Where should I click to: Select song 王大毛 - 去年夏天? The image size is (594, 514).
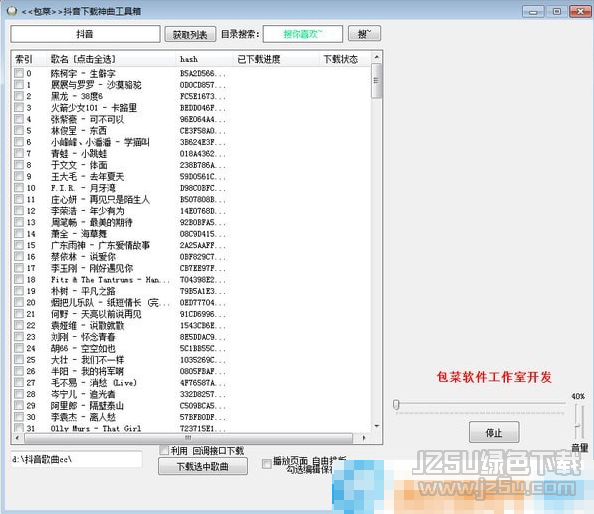88,177
